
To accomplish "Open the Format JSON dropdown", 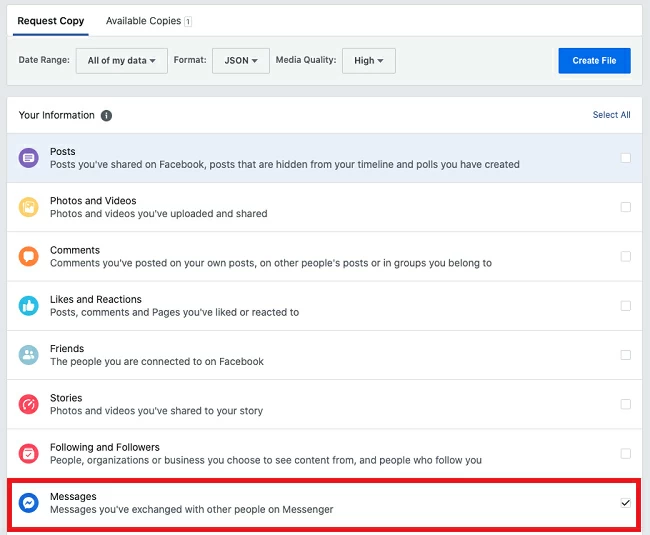I will click(241, 61).
